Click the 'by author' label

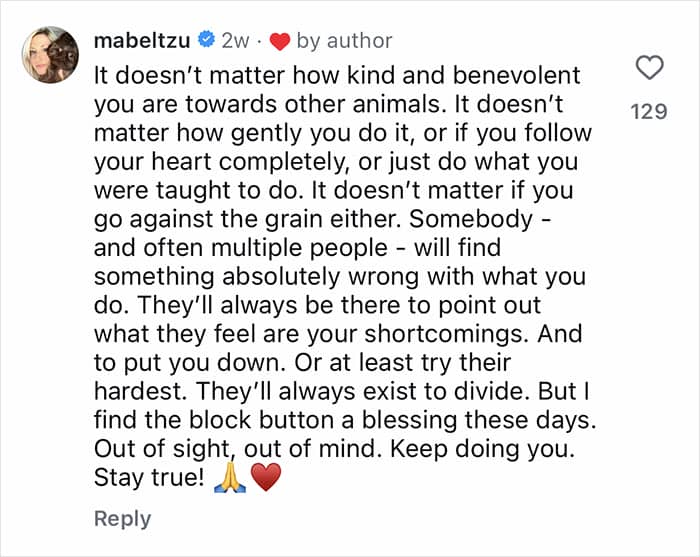pyautogui.click(x=344, y=41)
